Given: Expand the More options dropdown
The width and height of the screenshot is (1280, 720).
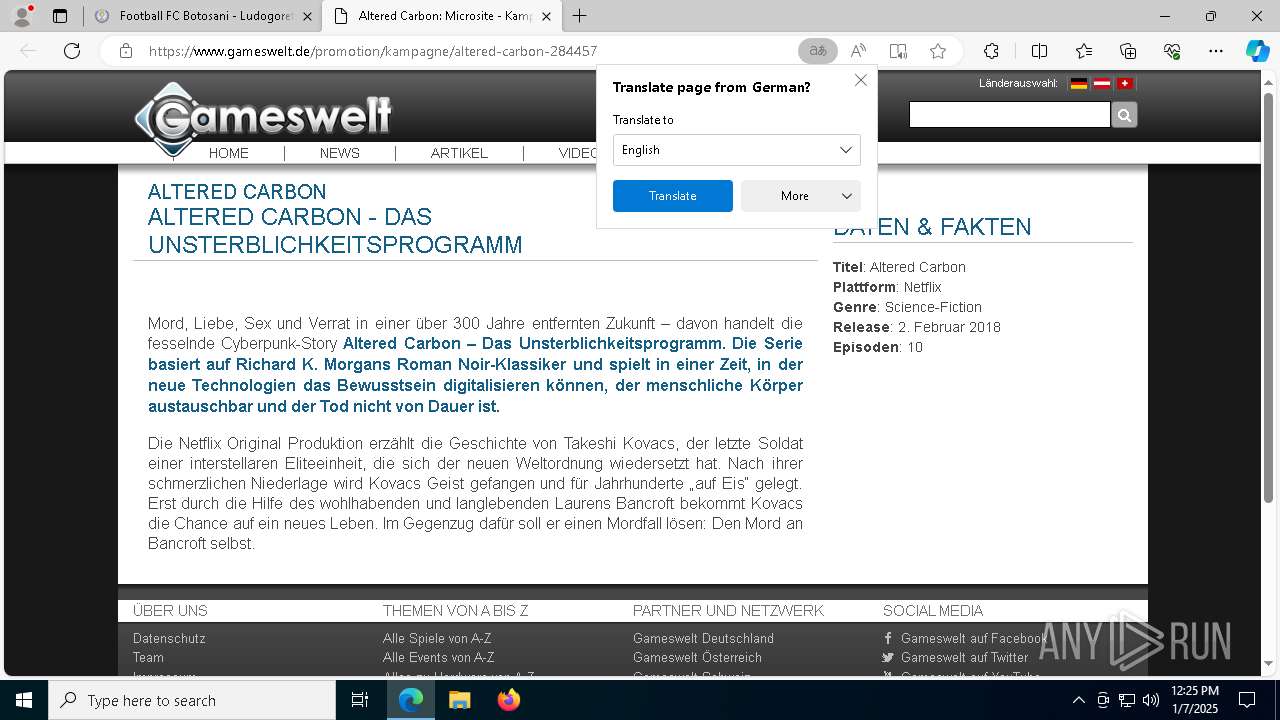Looking at the screenshot, I should 801,196.
